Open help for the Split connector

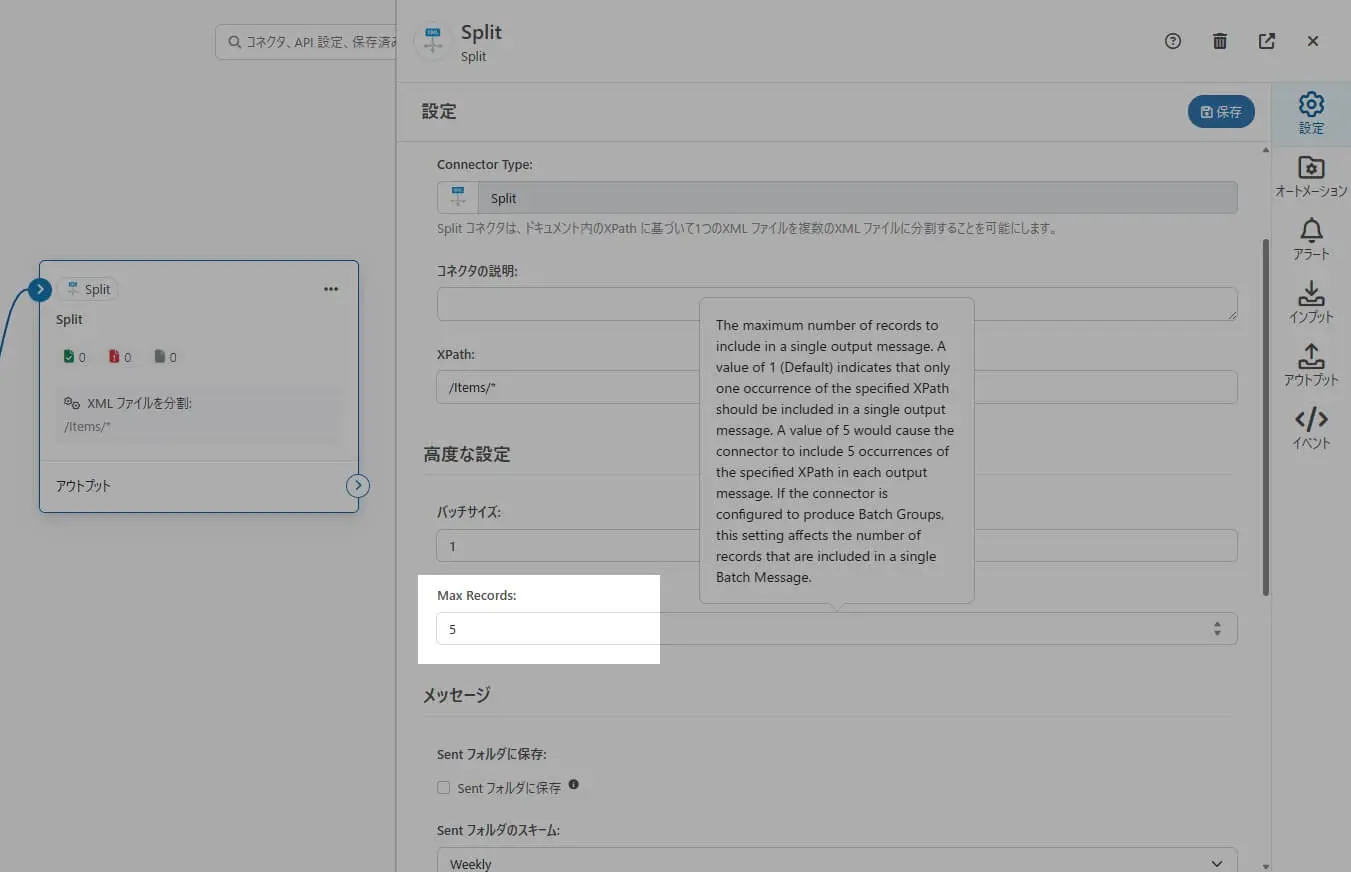1173,41
